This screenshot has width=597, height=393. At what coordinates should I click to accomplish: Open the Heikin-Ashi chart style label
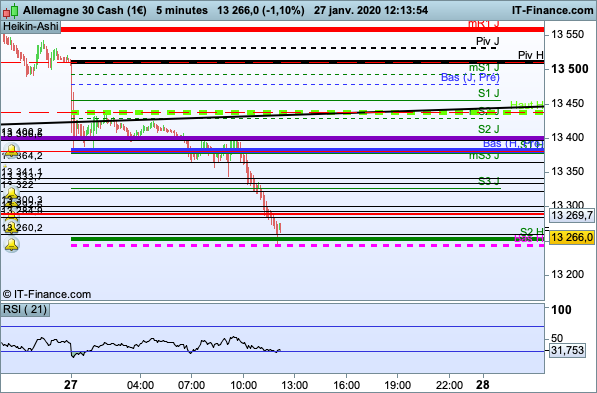30,26
